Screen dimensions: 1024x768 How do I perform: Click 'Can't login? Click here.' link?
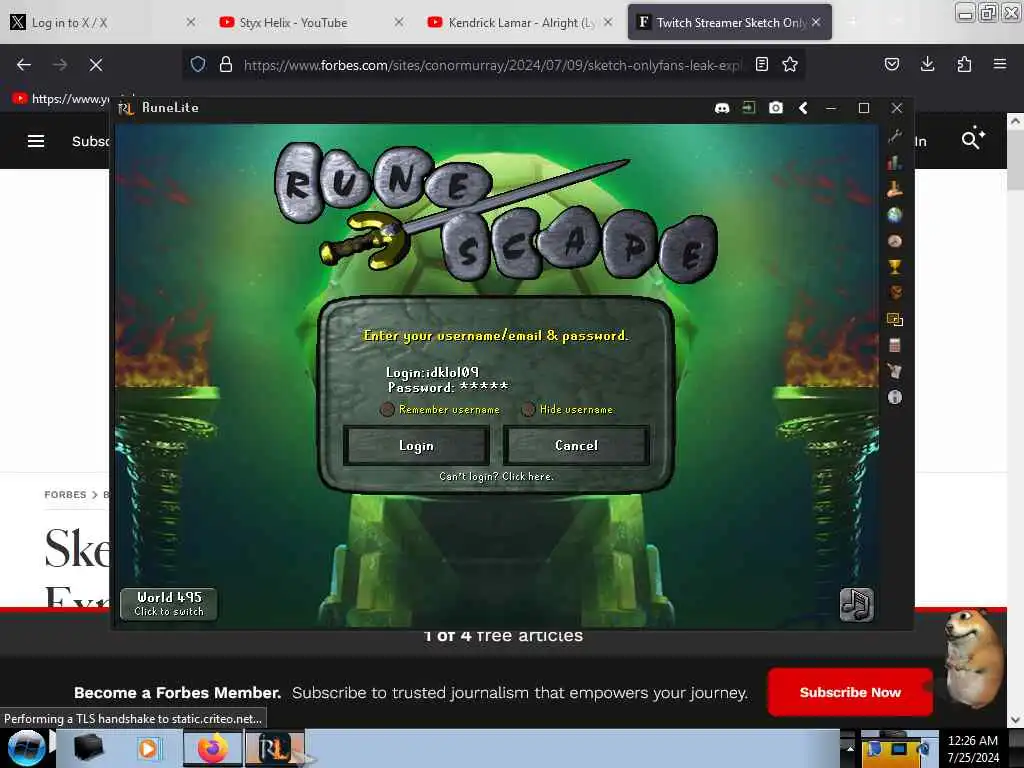point(496,477)
